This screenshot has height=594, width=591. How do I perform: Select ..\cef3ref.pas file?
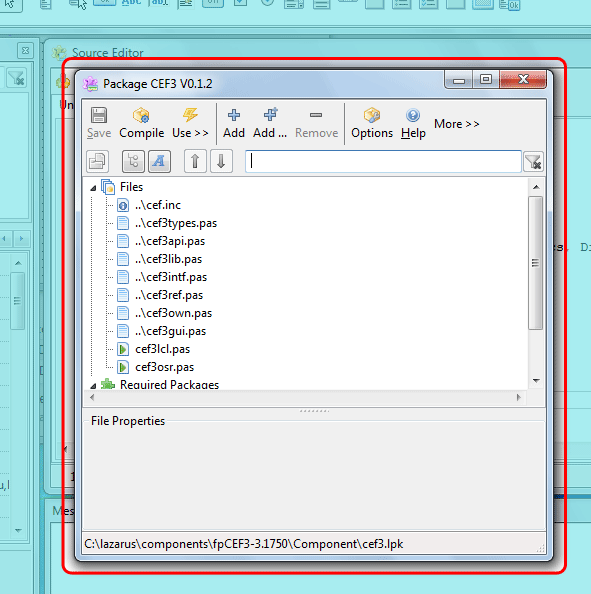tap(169, 295)
